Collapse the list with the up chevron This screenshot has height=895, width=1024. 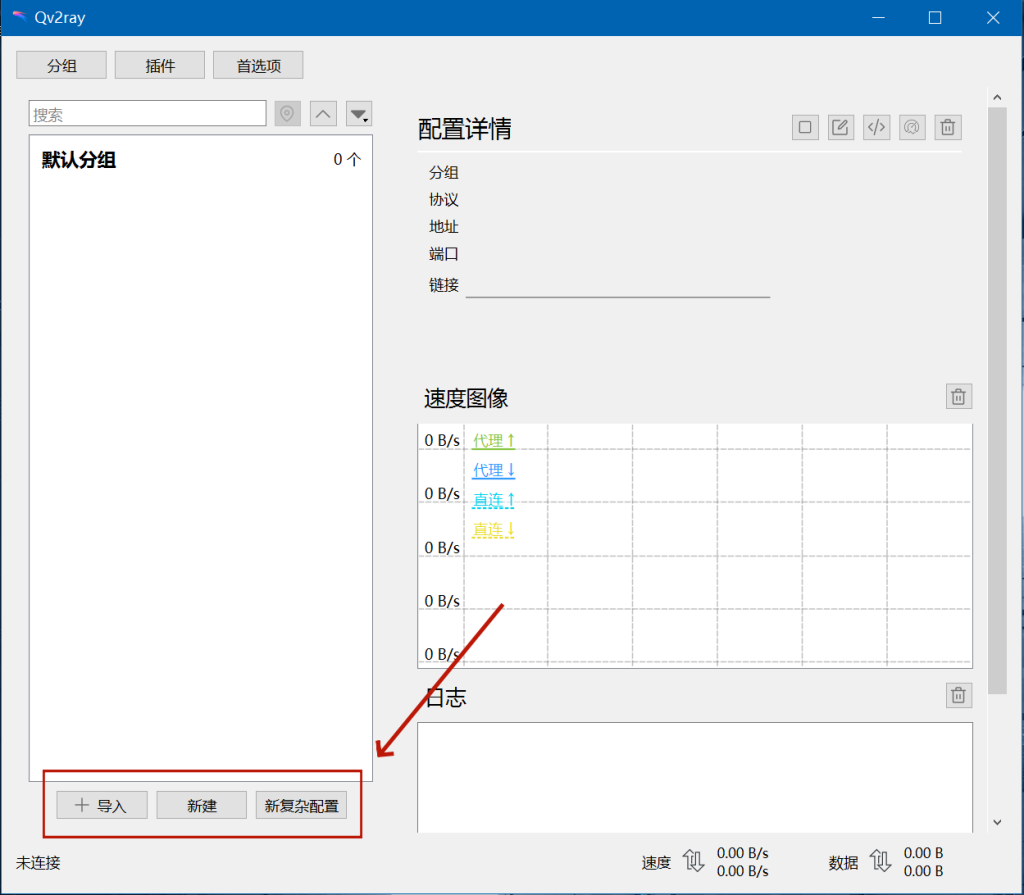323,114
